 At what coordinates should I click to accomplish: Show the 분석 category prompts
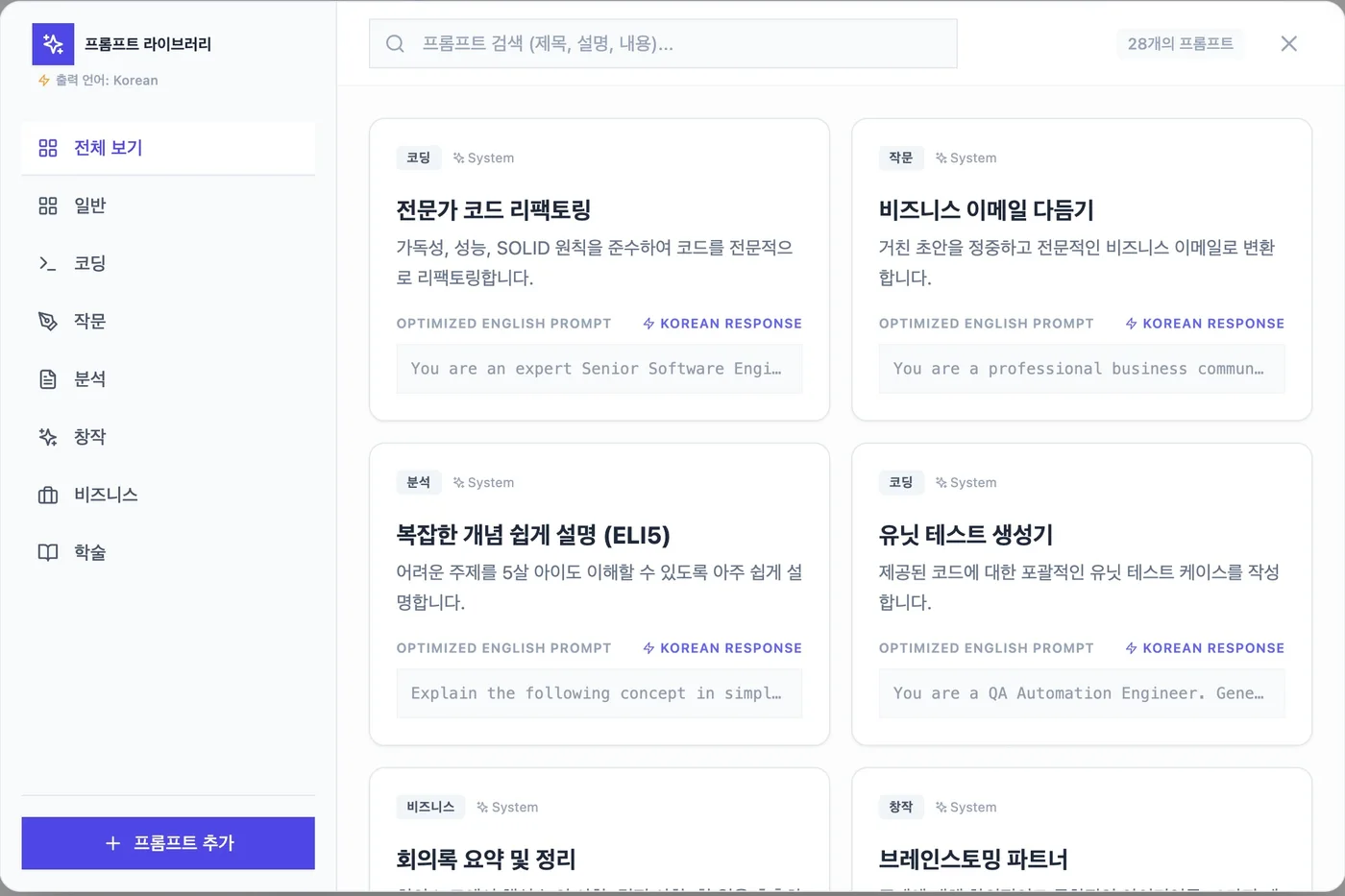tap(168, 378)
